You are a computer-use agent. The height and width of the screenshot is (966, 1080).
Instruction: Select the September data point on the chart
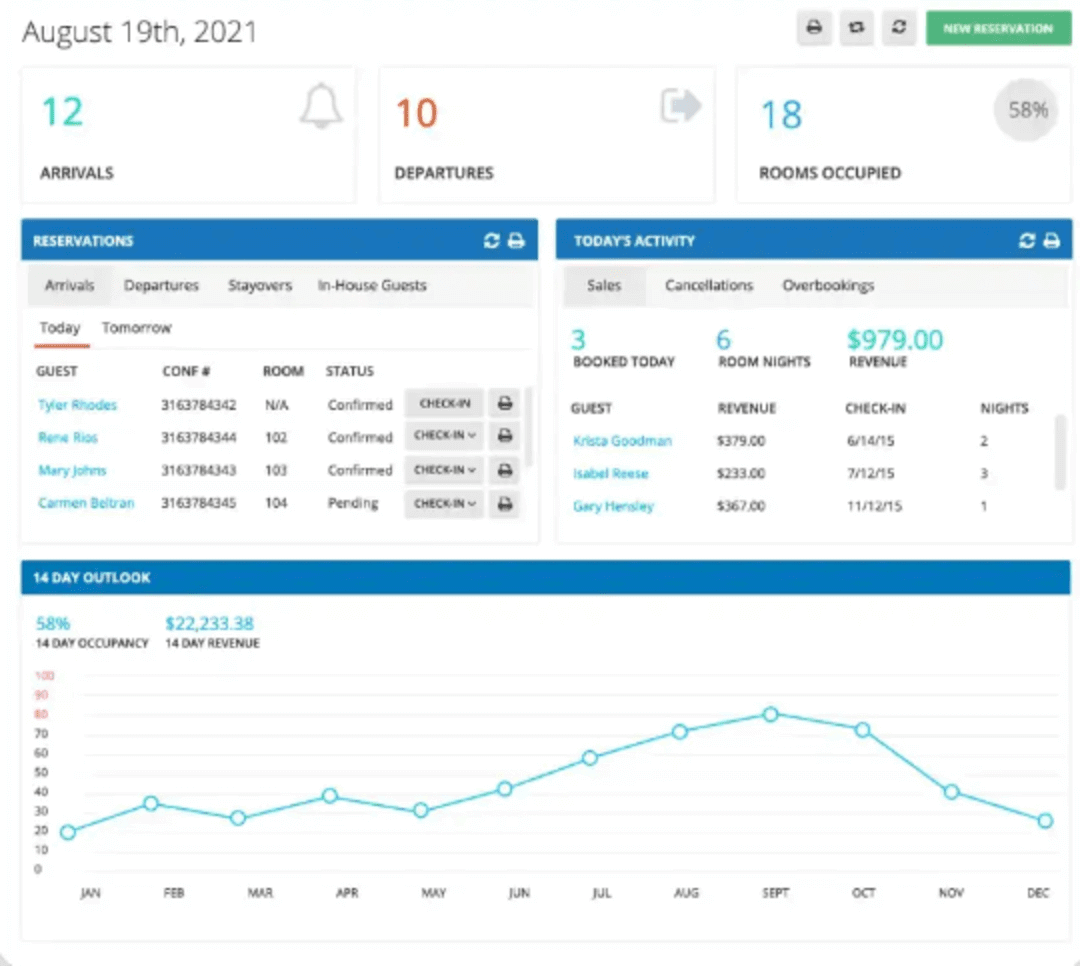click(770, 715)
